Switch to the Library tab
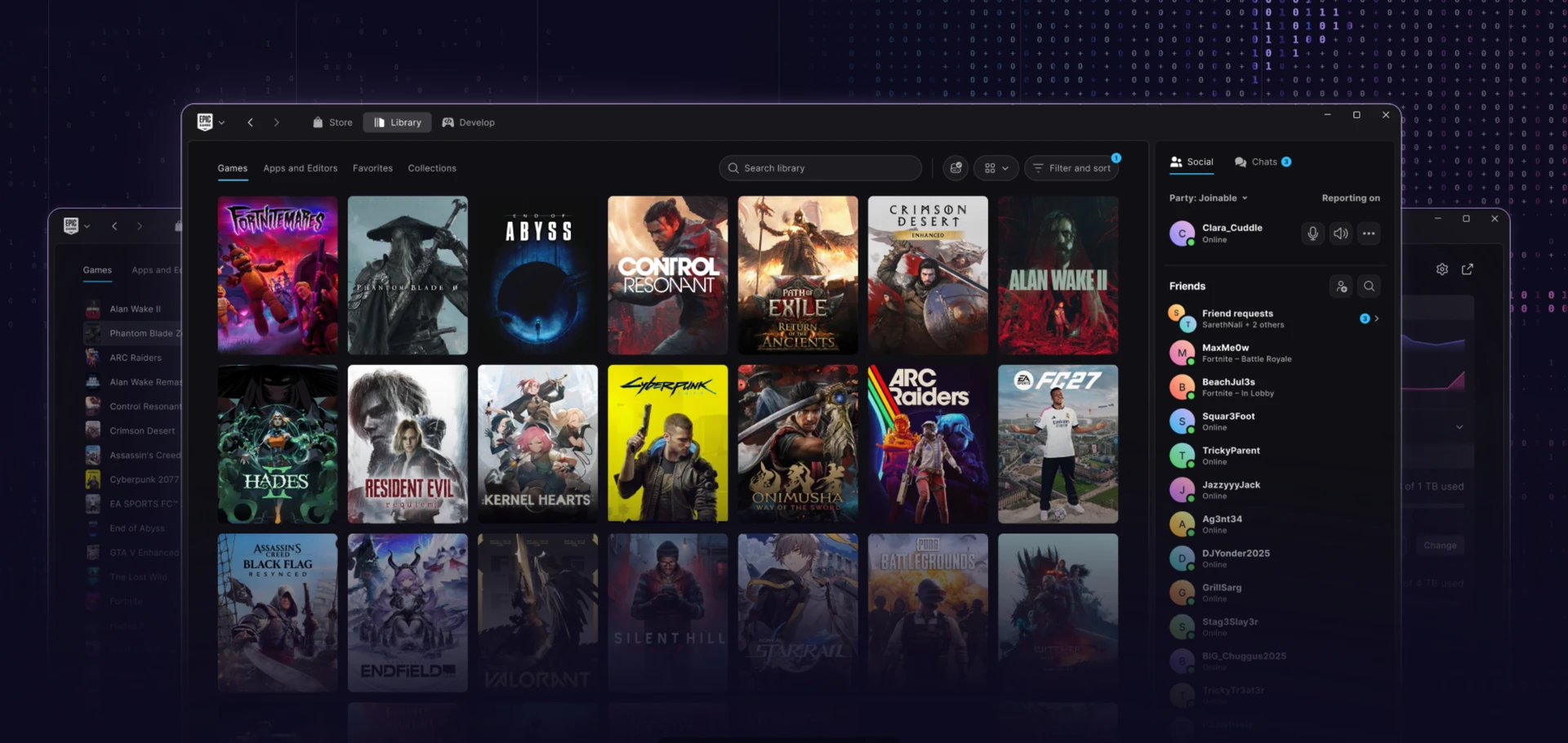Screen dimensions: 1568x743 click(398, 122)
